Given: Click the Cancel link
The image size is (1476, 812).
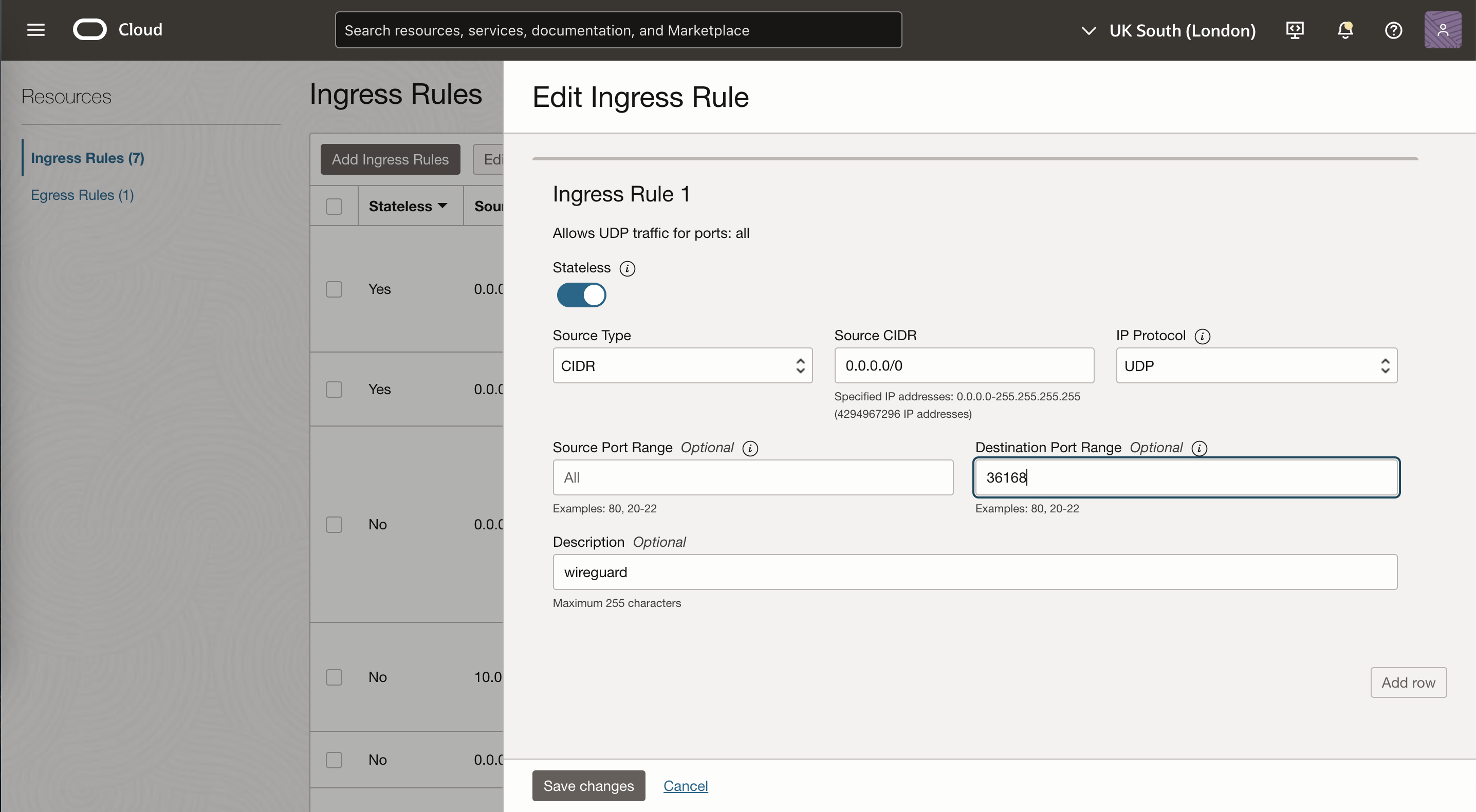Looking at the screenshot, I should tap(685, 786).
